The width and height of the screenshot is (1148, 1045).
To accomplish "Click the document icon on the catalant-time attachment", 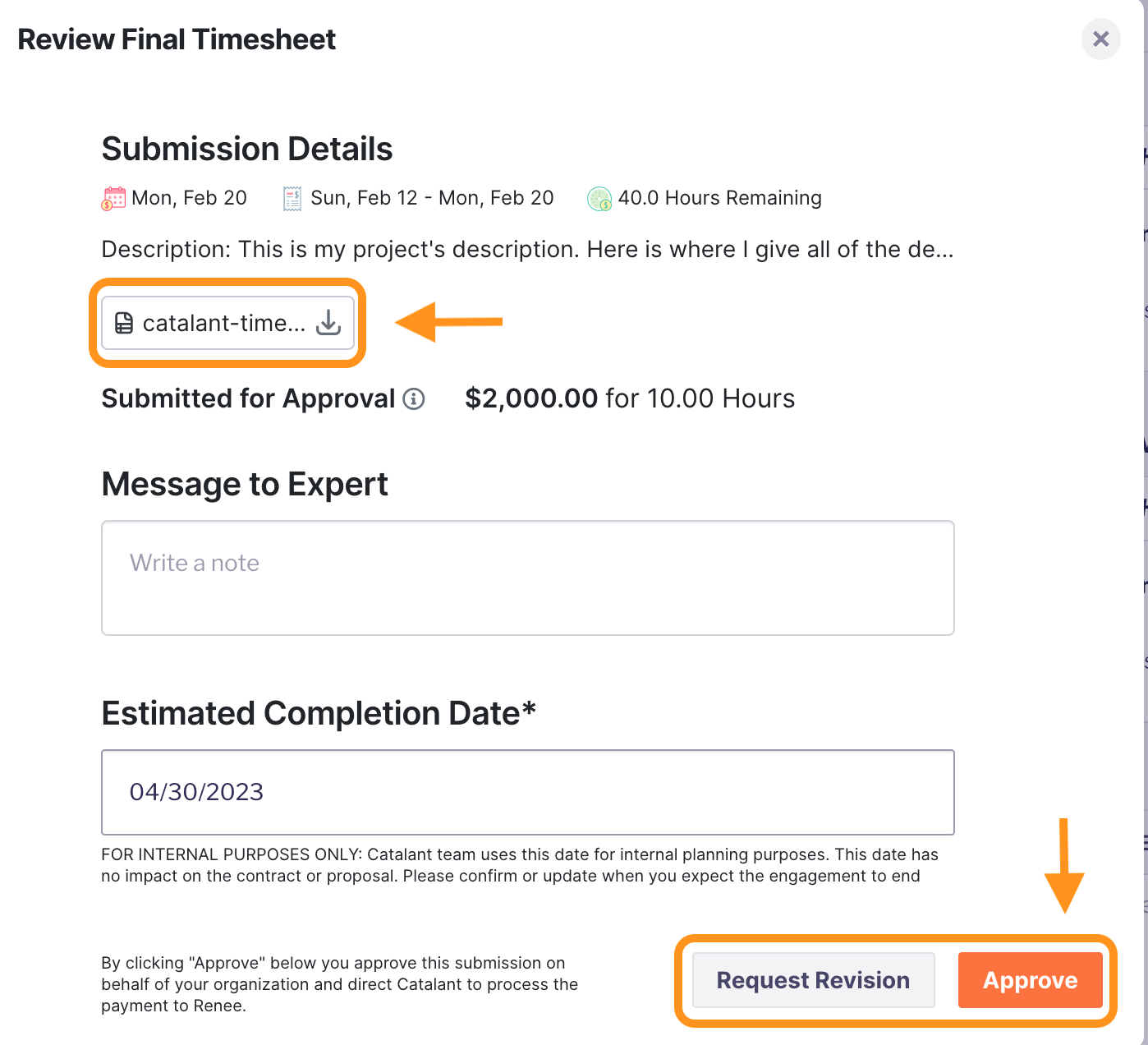I will (124, 323).
